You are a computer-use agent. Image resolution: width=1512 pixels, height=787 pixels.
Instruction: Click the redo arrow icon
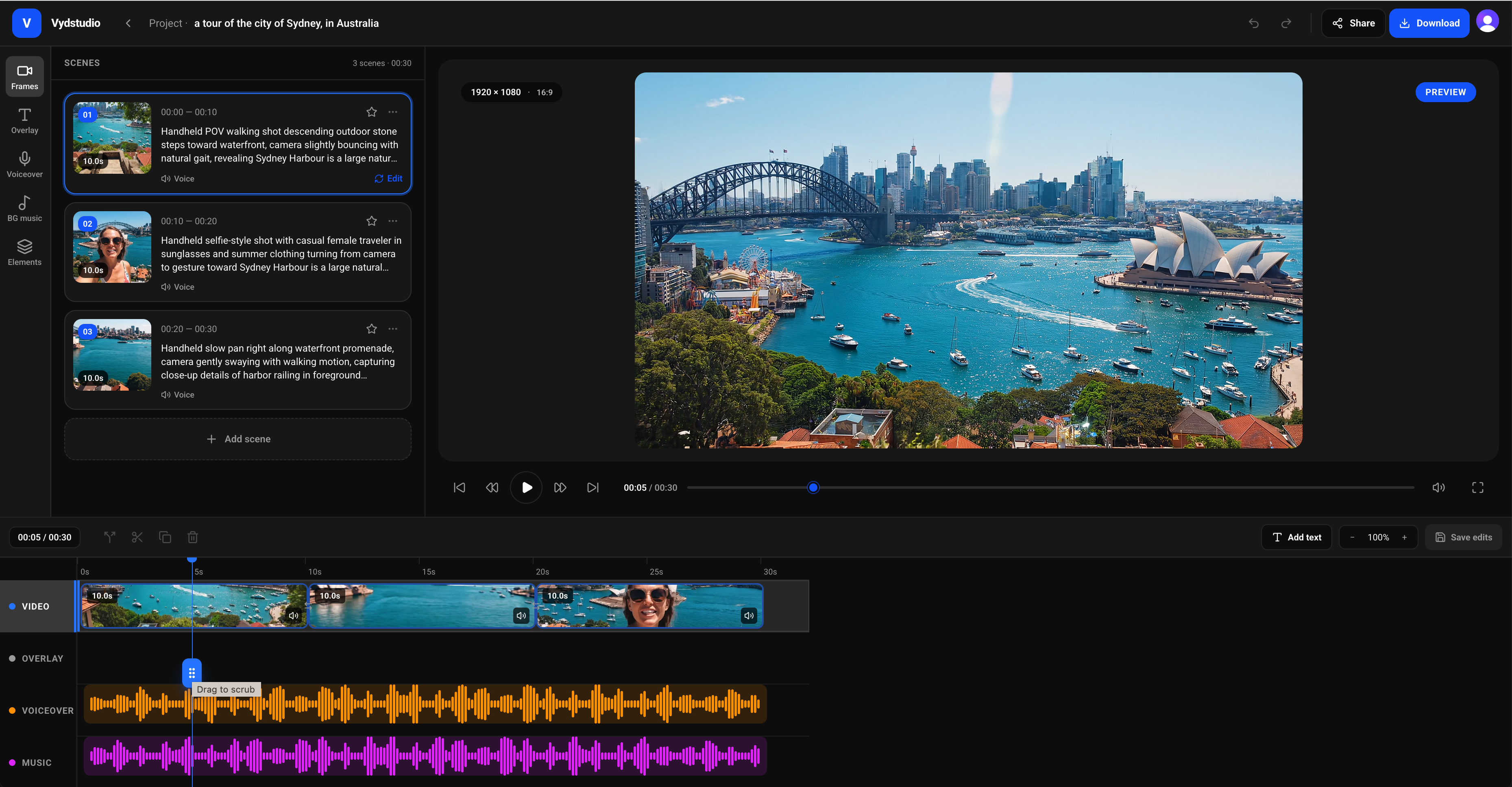pos(1286,24)
